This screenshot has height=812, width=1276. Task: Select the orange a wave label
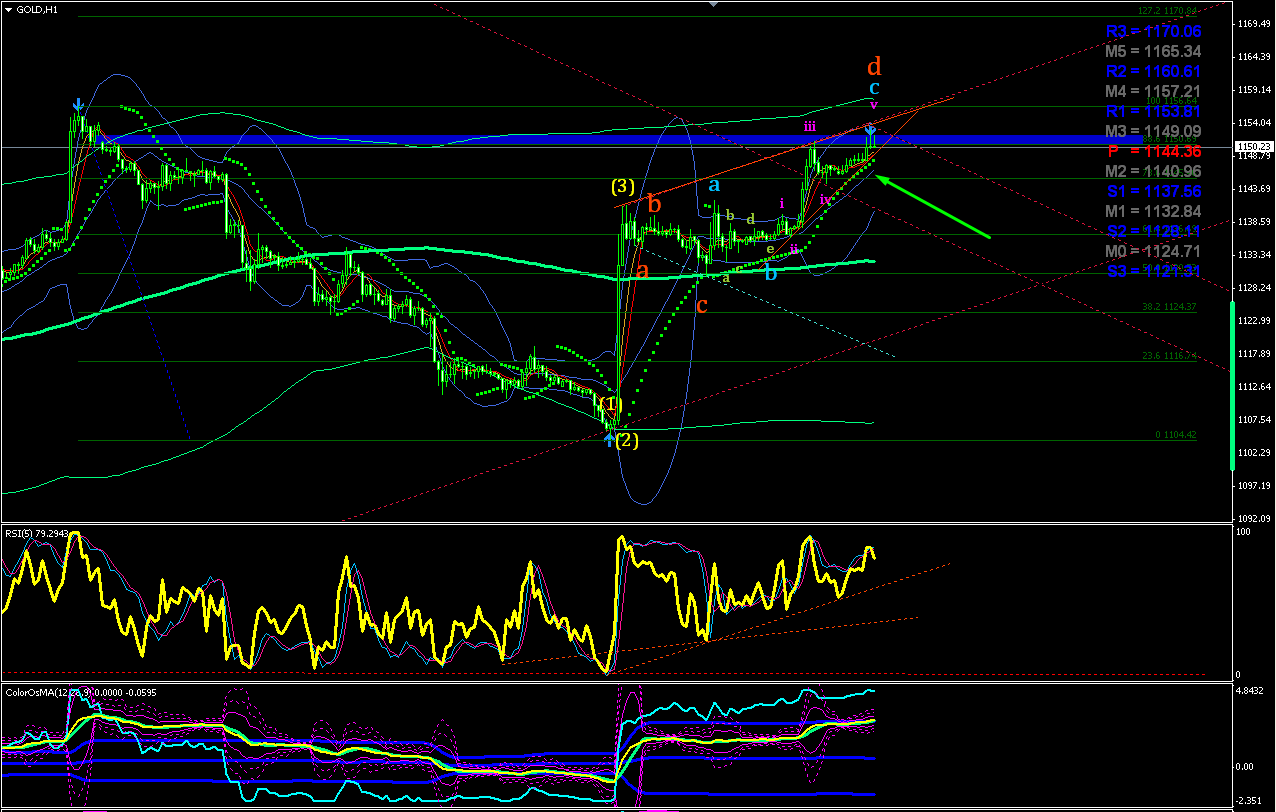tap(643, 270)
